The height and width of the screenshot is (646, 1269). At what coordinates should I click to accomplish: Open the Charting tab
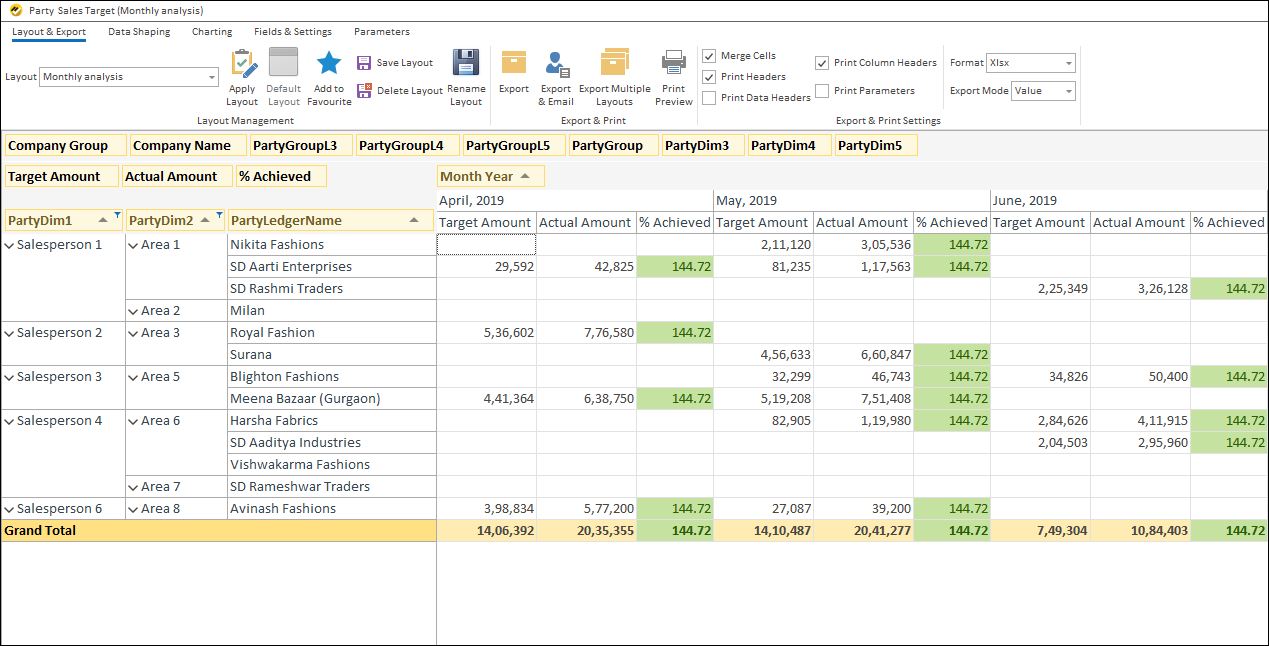(x=211, y=31)
